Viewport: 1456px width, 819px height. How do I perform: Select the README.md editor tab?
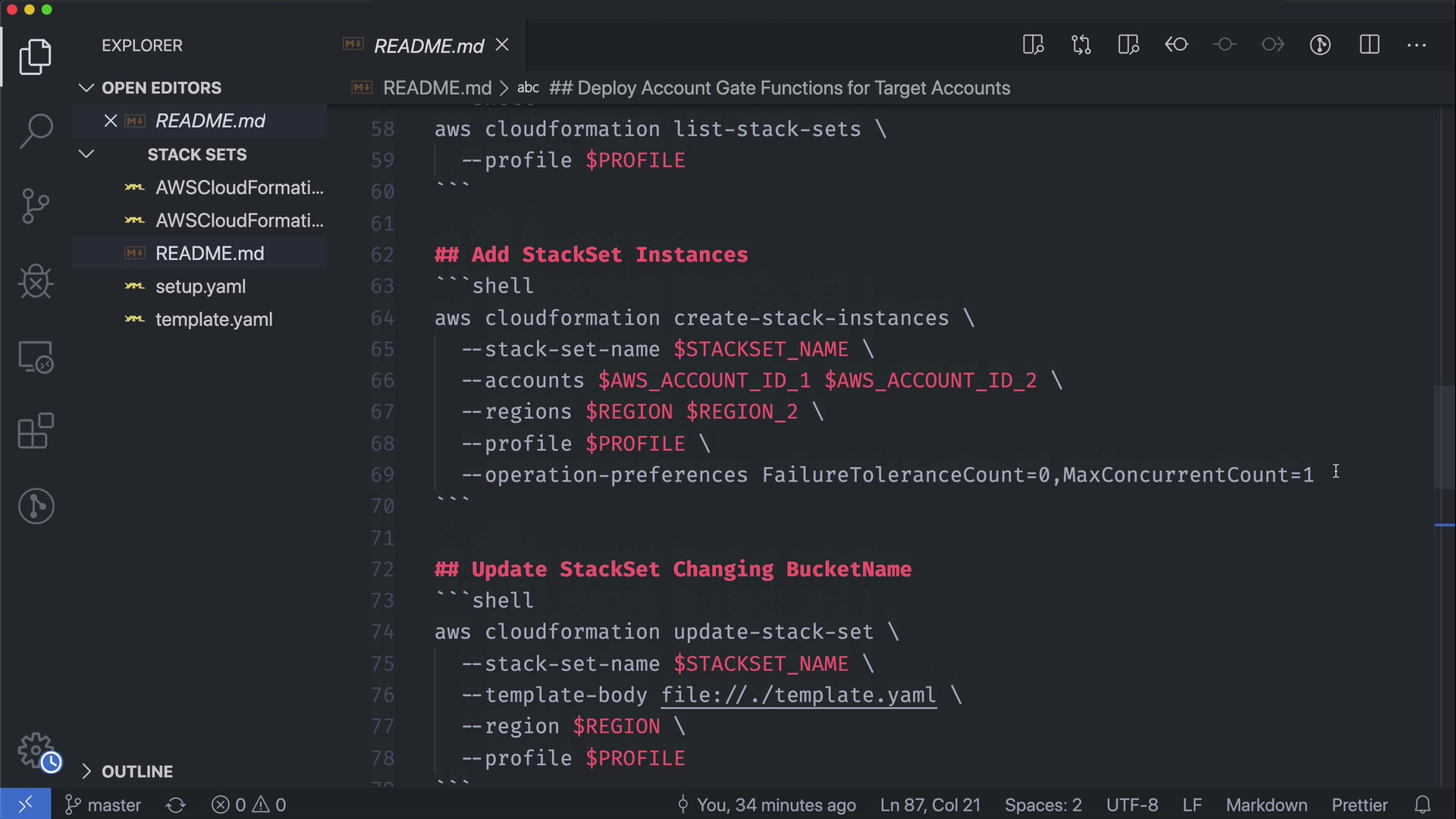[x=428, y=46]
